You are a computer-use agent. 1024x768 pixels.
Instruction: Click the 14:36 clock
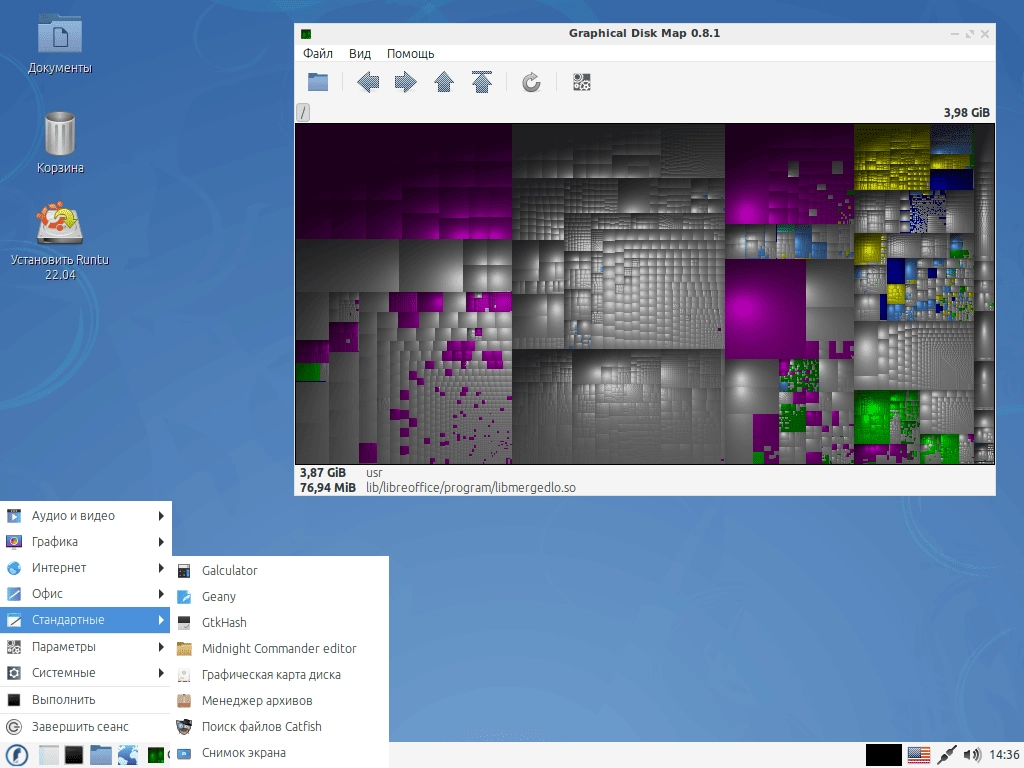coord(1004,755)
